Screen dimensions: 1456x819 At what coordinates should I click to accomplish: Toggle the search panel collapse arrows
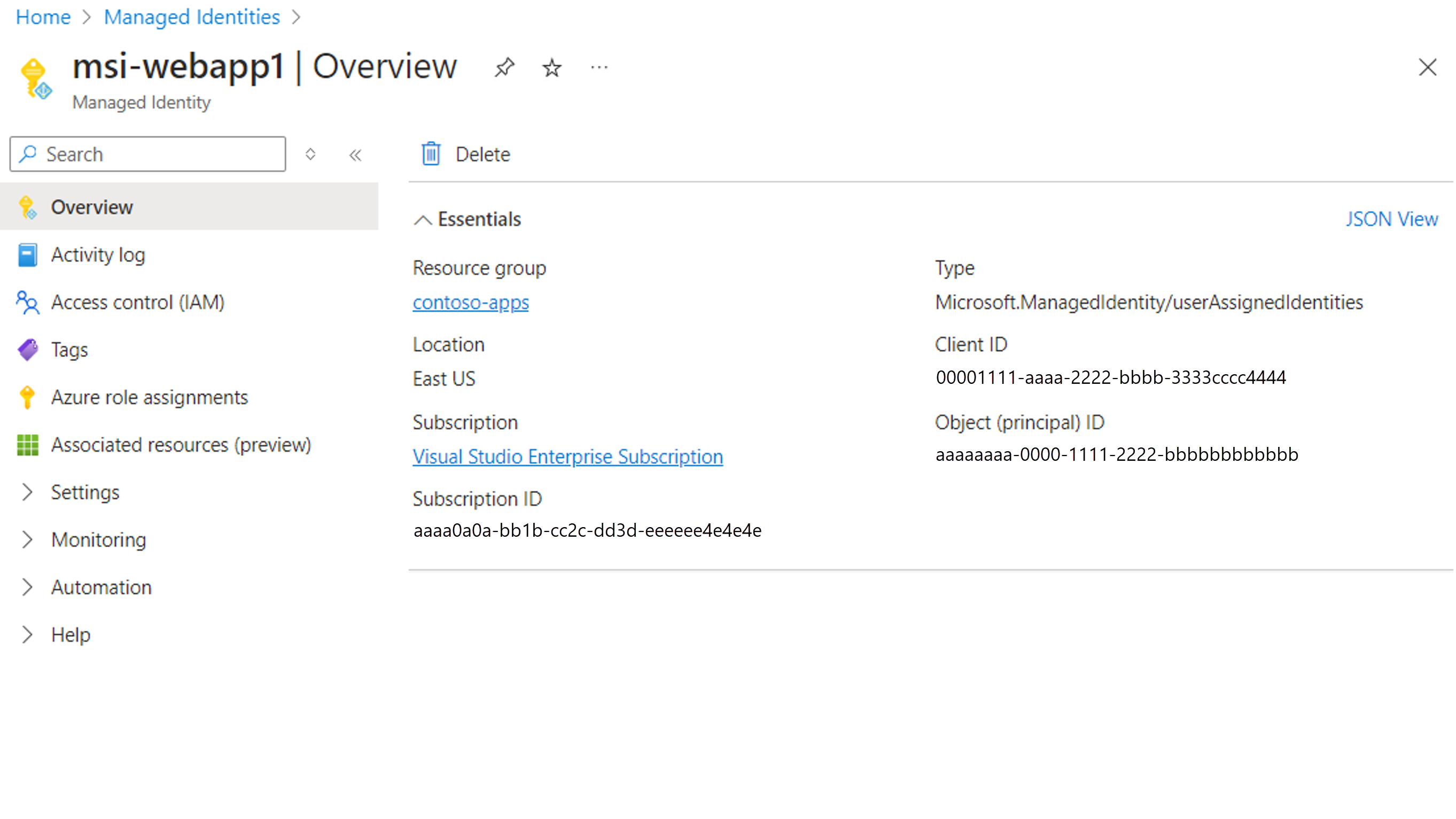point(355,155)
